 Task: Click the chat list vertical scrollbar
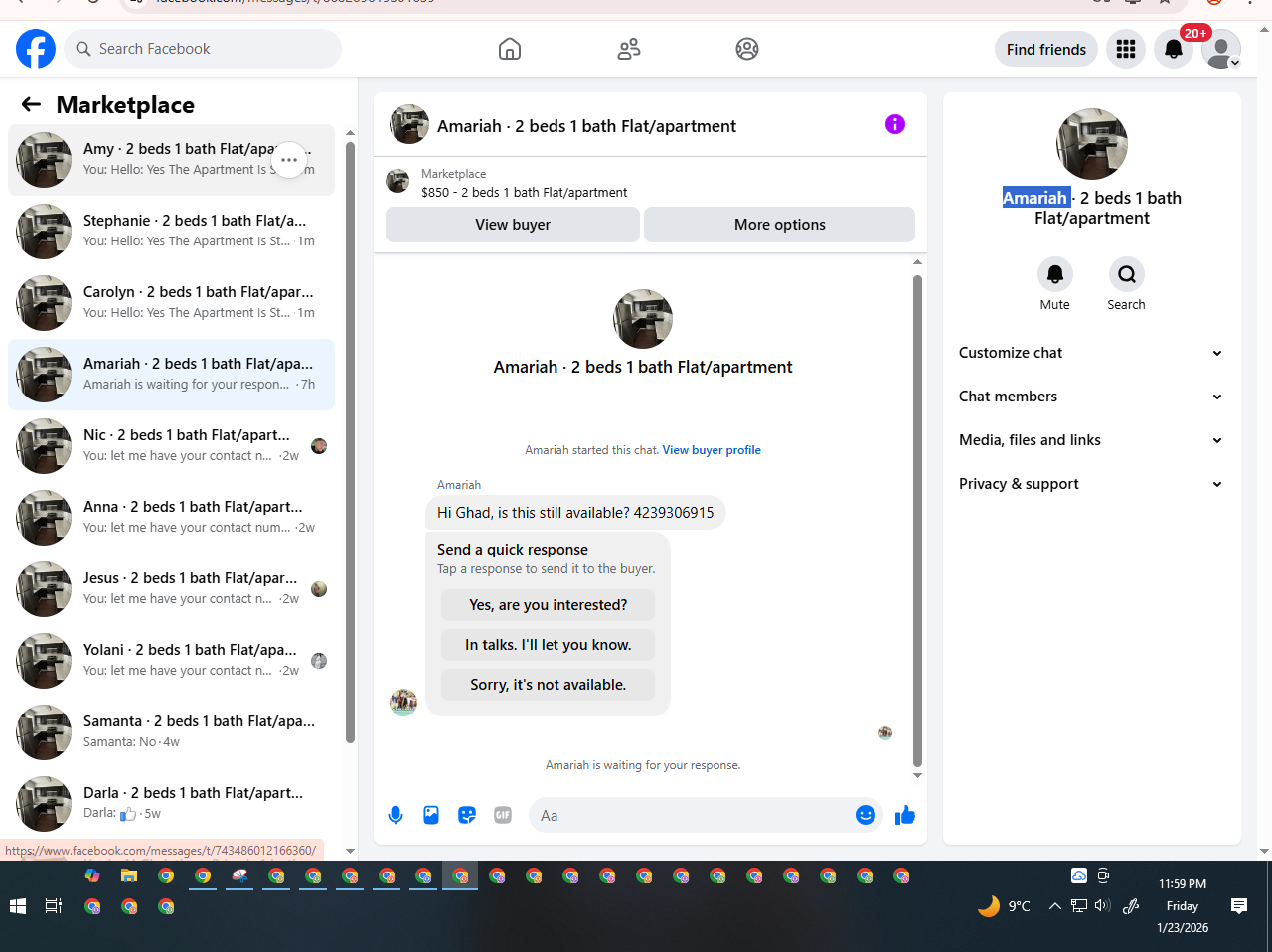coord(350,442)
